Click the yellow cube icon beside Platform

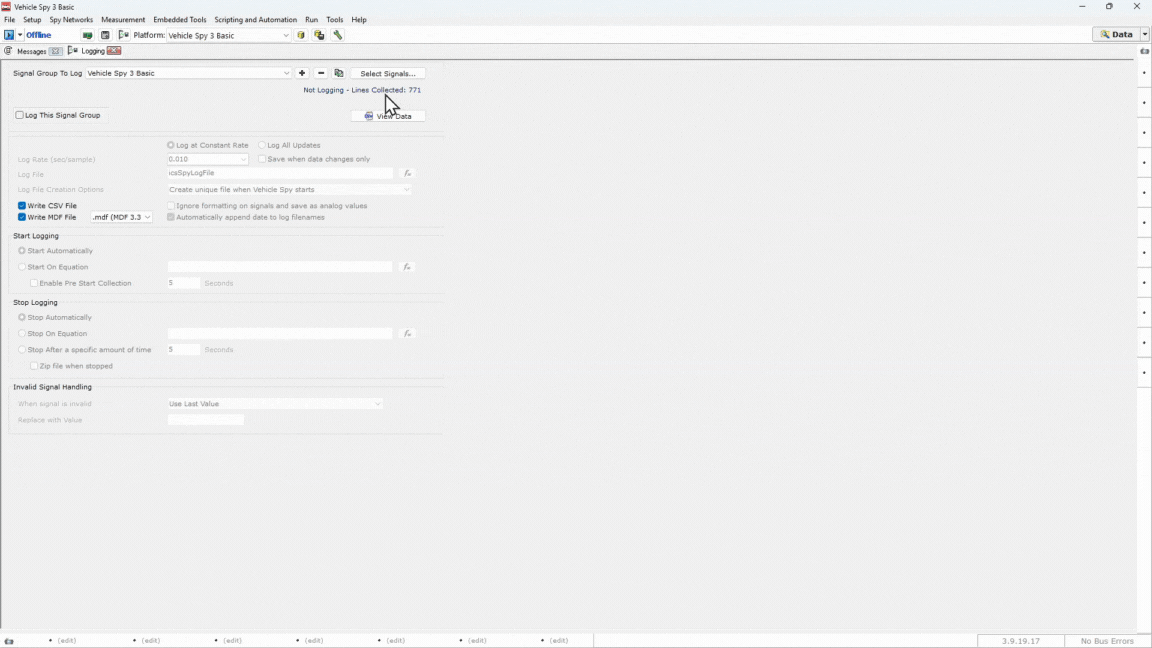301,35
